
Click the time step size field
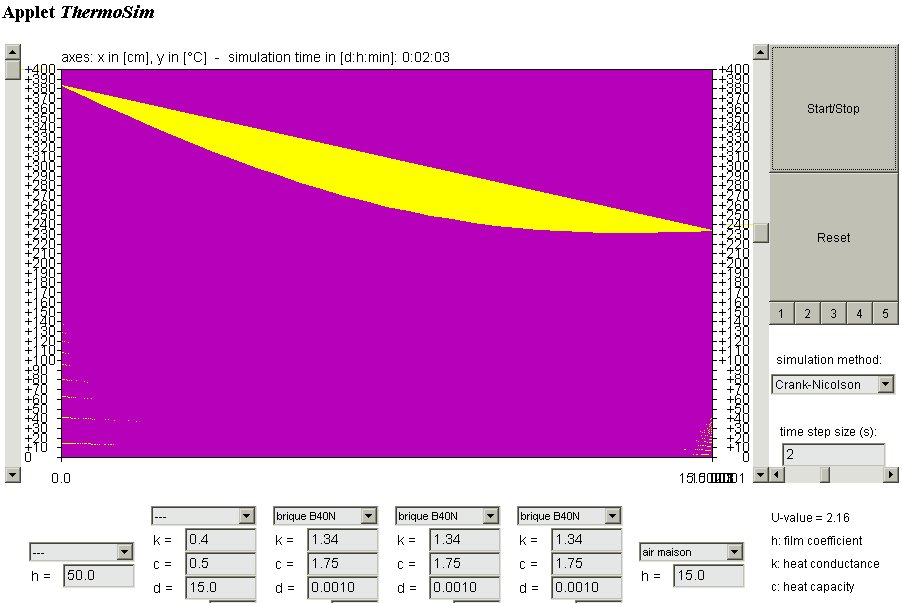pos(833,455)
